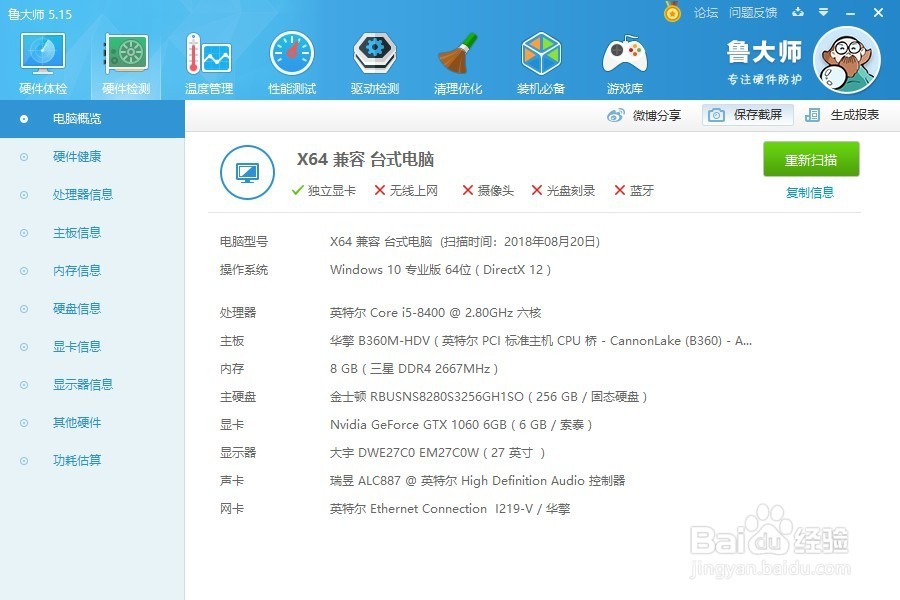Copy hardware info via 复制信息 link
The height and width of the screenshot is (600, 900).
(x=810, y=190)
